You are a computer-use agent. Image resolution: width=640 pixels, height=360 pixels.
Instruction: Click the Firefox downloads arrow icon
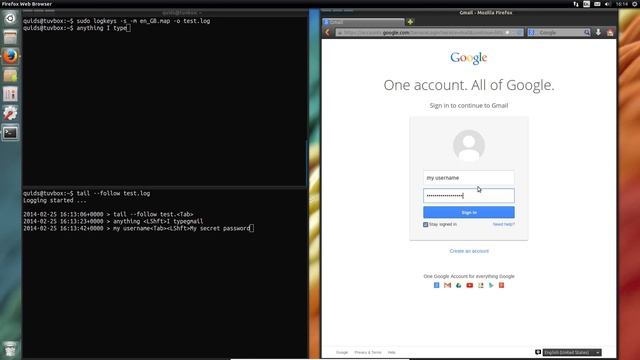[x=598, y=32]
